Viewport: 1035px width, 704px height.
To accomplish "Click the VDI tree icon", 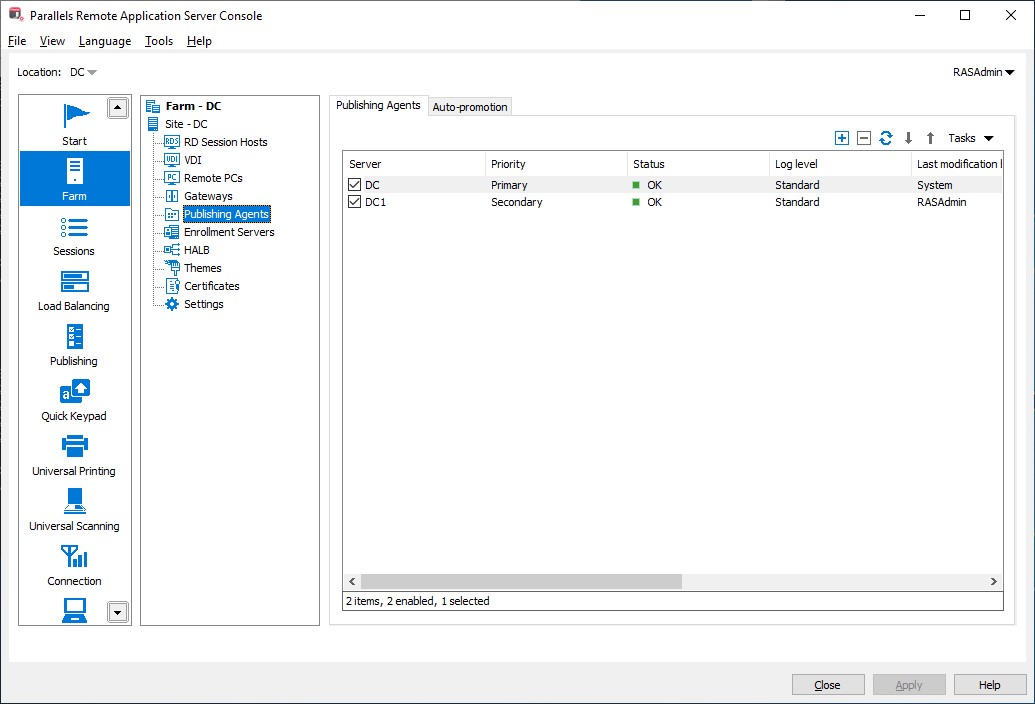I will [172, 160].
